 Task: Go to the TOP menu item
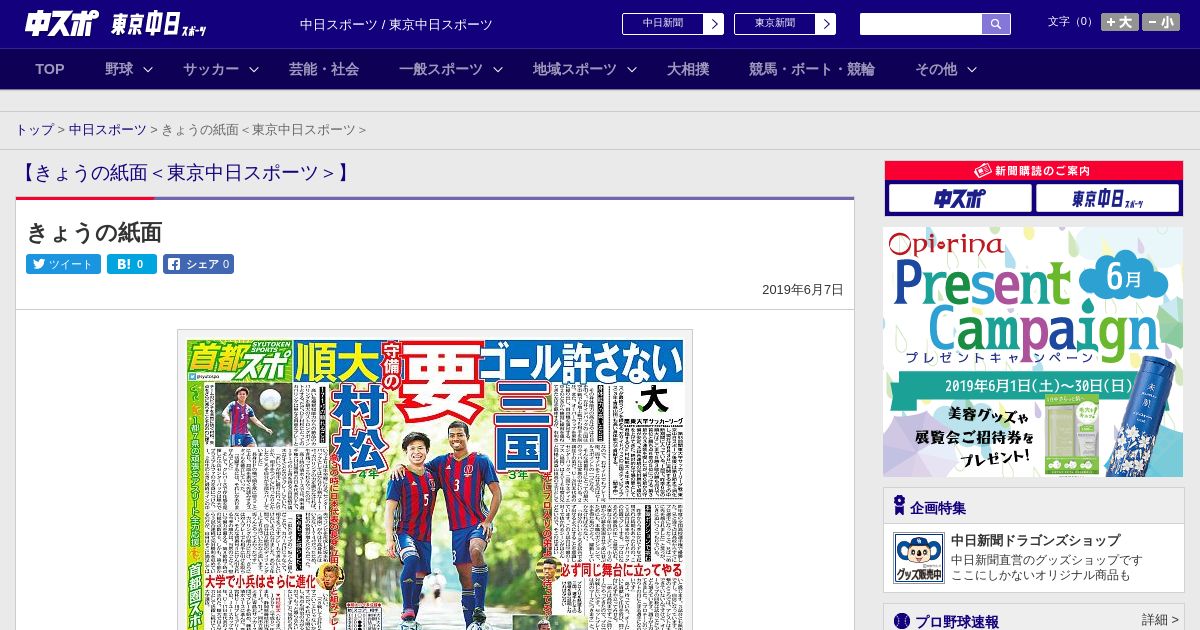(50, 69)
